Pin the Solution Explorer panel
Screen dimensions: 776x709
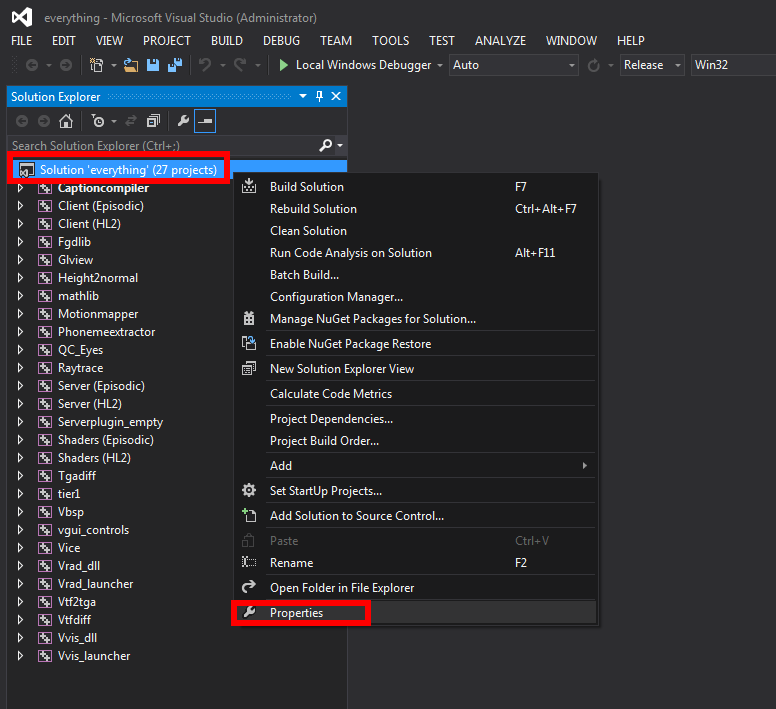(319, 96)
